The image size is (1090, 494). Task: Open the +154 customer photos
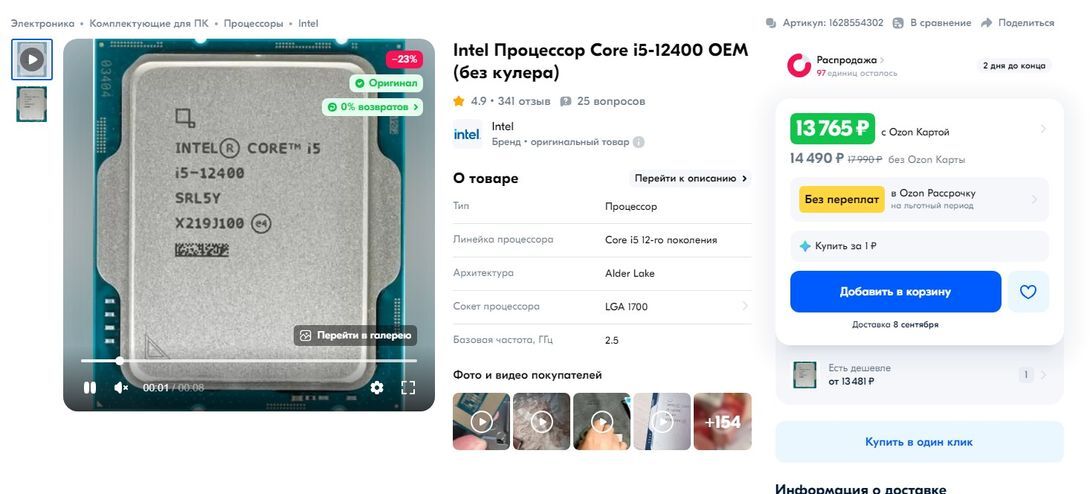tap(722, 422)
